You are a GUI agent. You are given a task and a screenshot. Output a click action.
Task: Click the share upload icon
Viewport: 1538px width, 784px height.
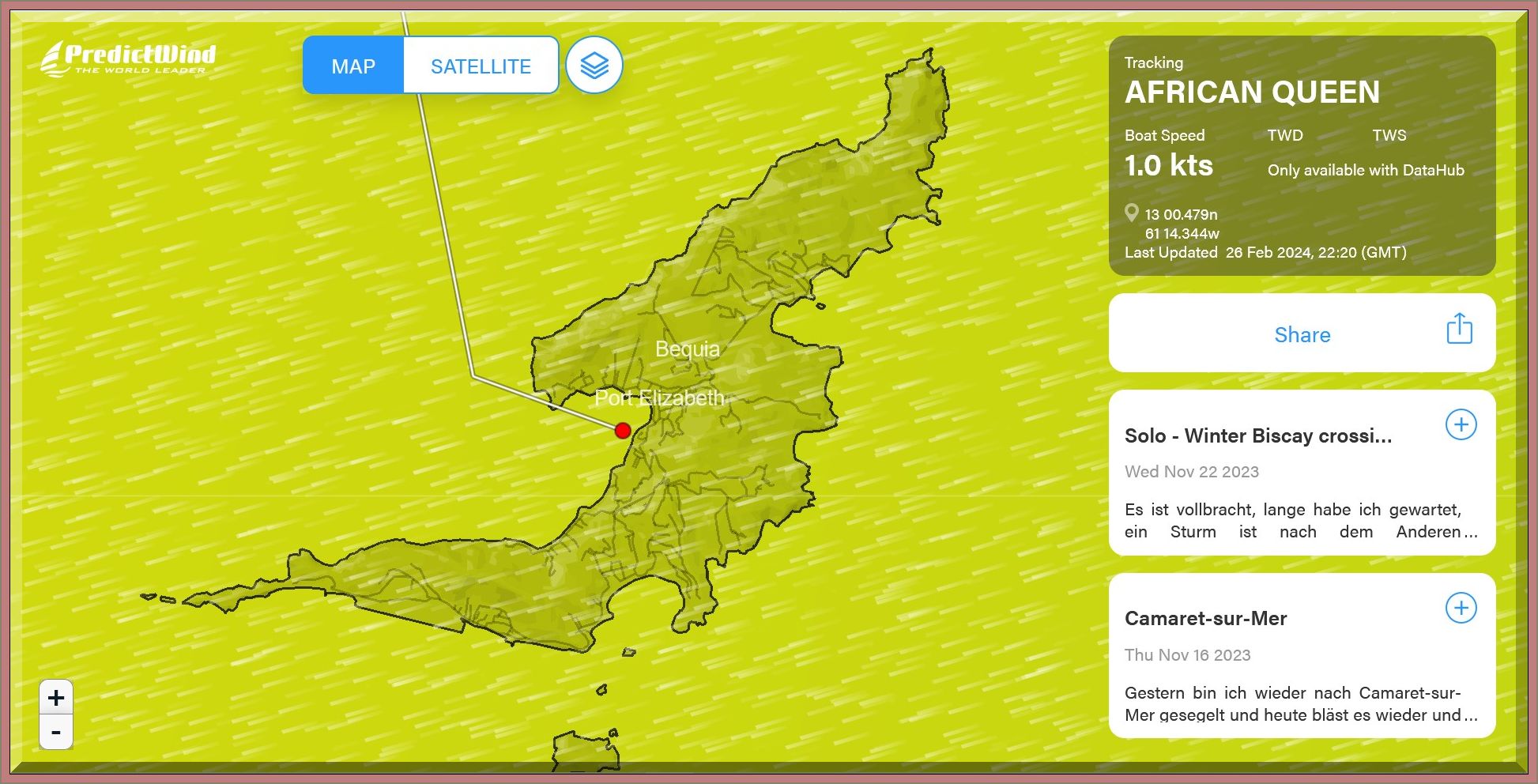click(x=1459, y=329)
